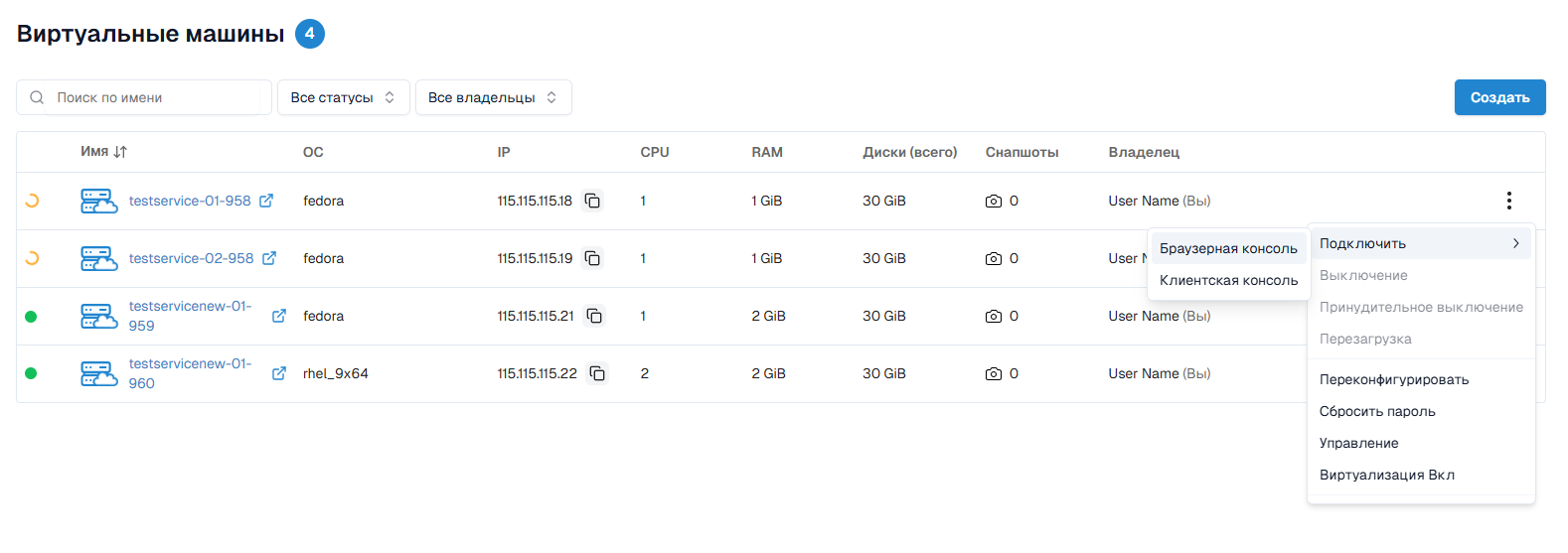Expand the Подключить submenu
1568x553 pixels.
point(1420,243)
